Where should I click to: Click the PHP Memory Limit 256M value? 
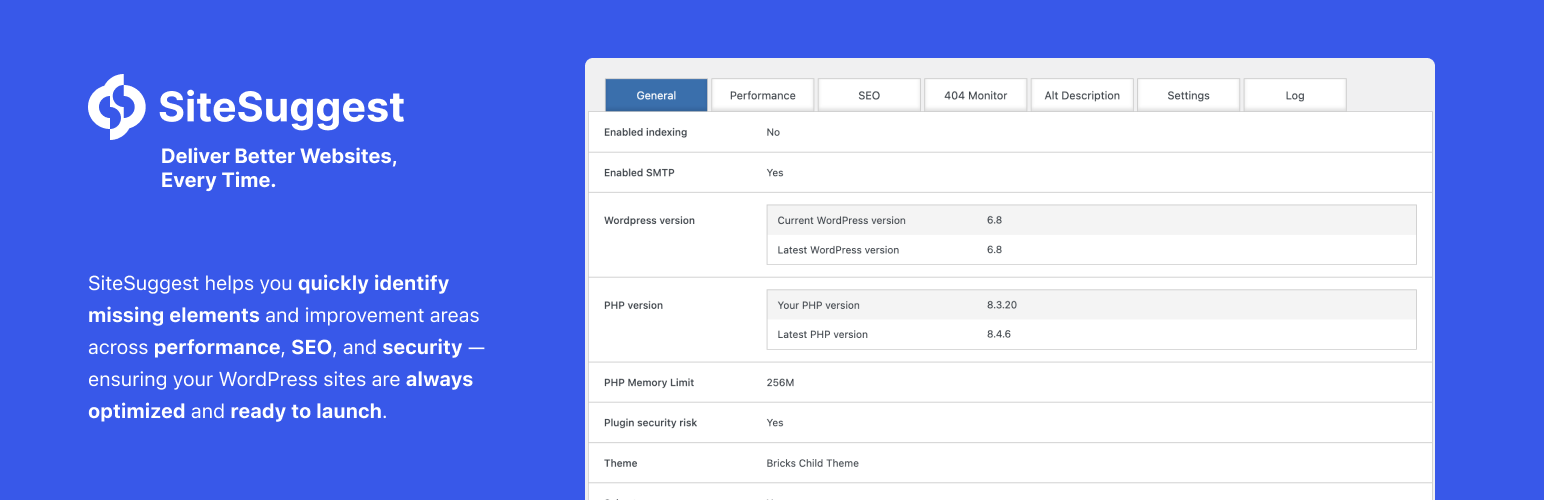[x=780, y=382]
